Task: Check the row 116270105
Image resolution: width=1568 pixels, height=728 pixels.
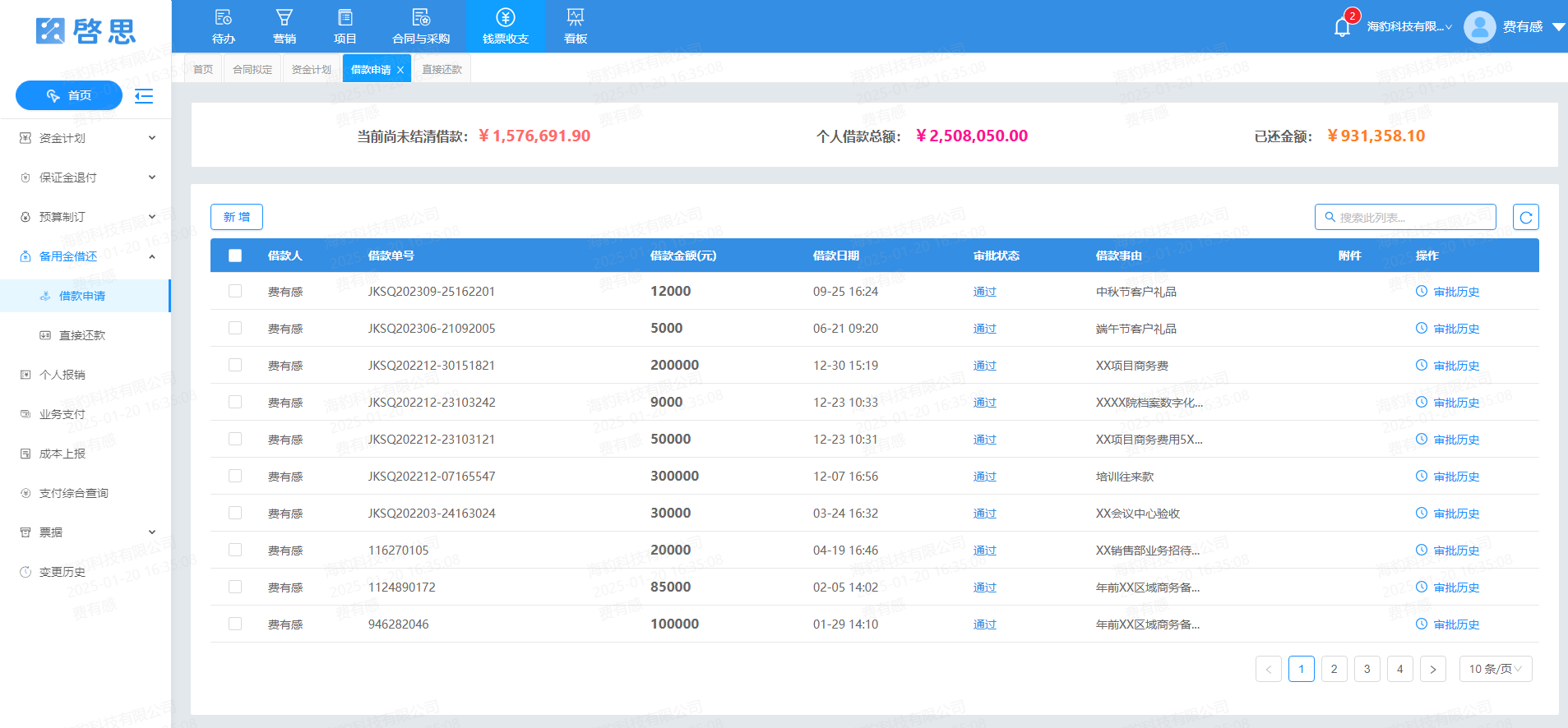Action: (x=235, y=550)
